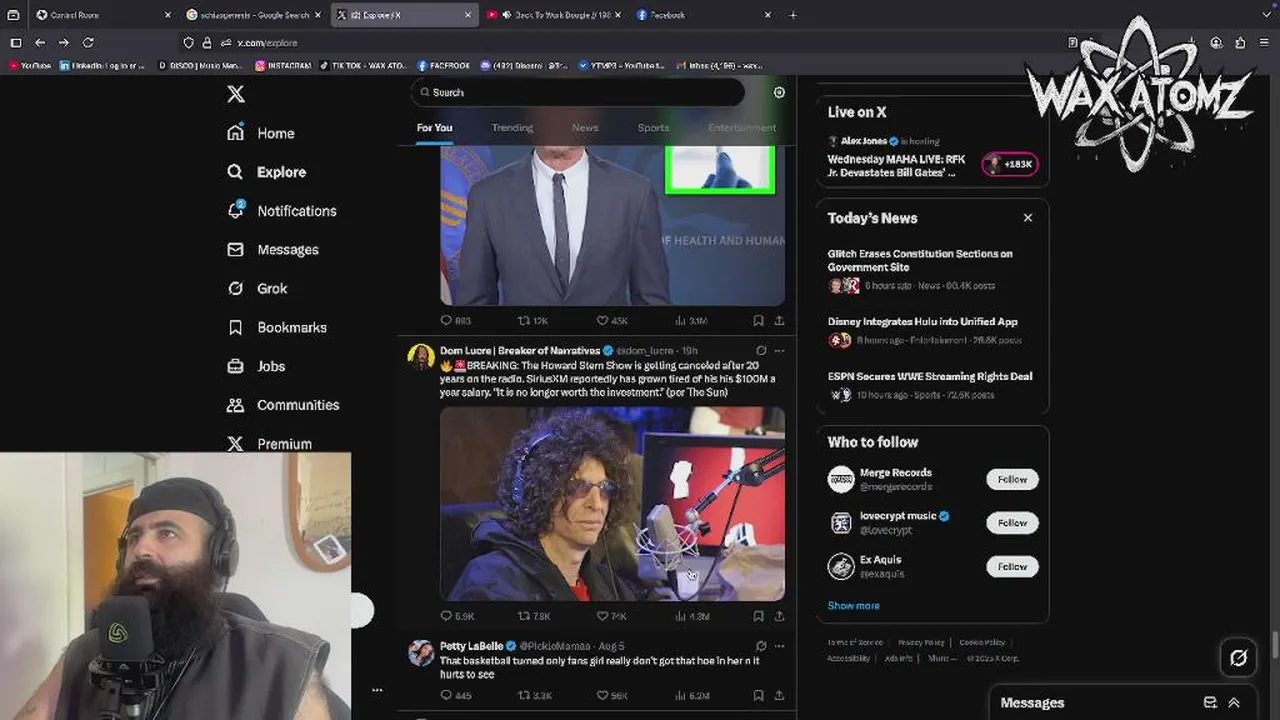Open Disney Integrates Hulu news story
Image resolution: width=1280 pixels, height=720 pixels.
(922, 322)
